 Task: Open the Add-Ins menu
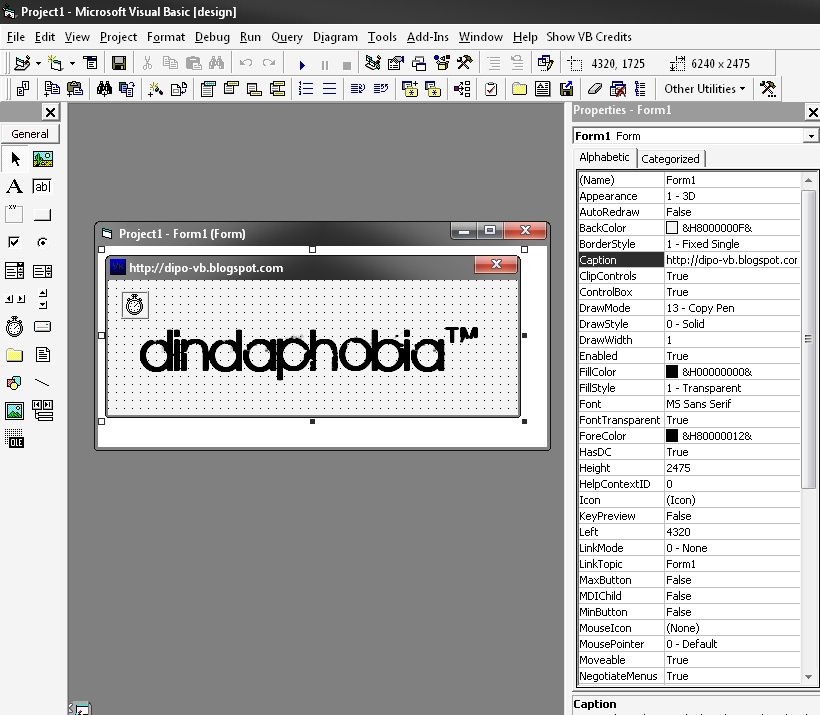(427, 37)
